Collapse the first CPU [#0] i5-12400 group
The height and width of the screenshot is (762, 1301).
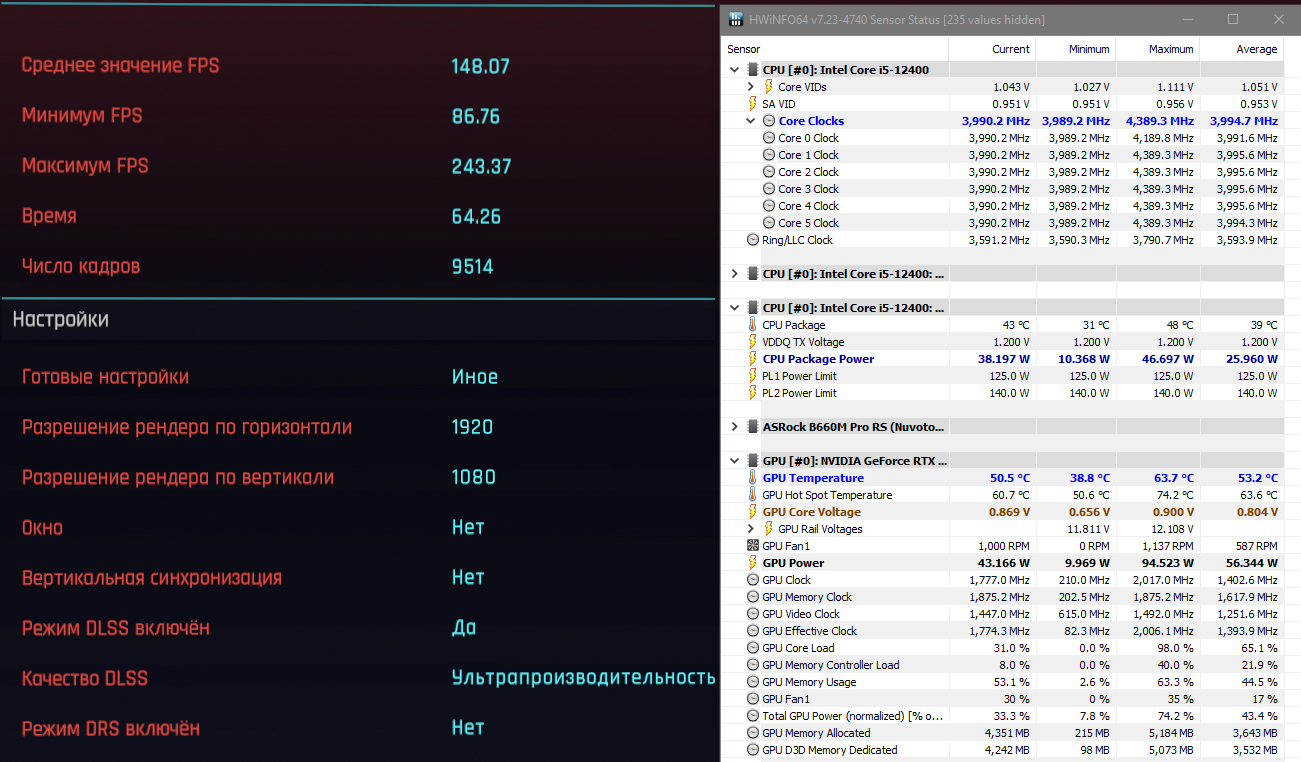pos(735,70)
